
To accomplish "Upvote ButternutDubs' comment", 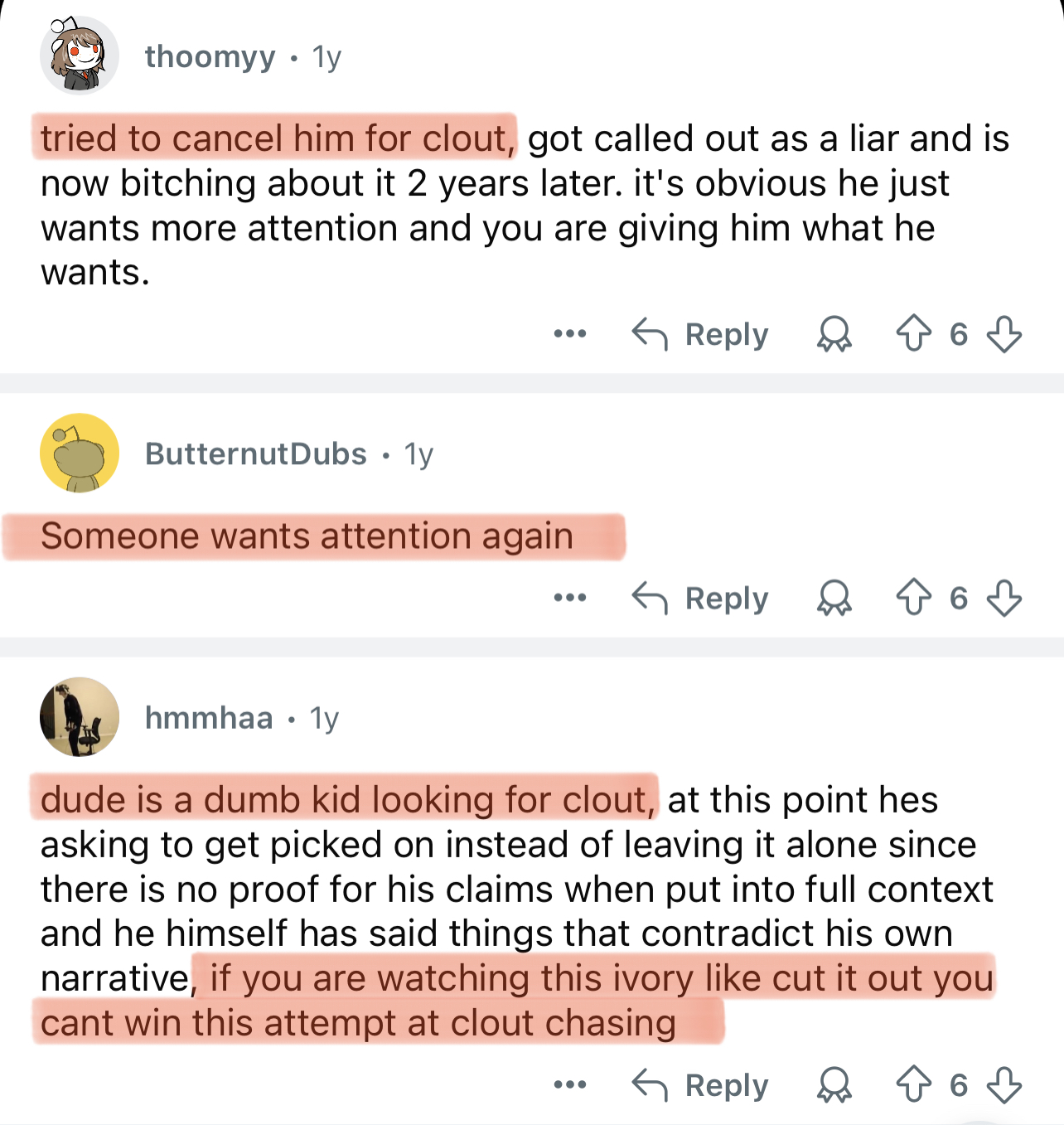I will point(913,598).
